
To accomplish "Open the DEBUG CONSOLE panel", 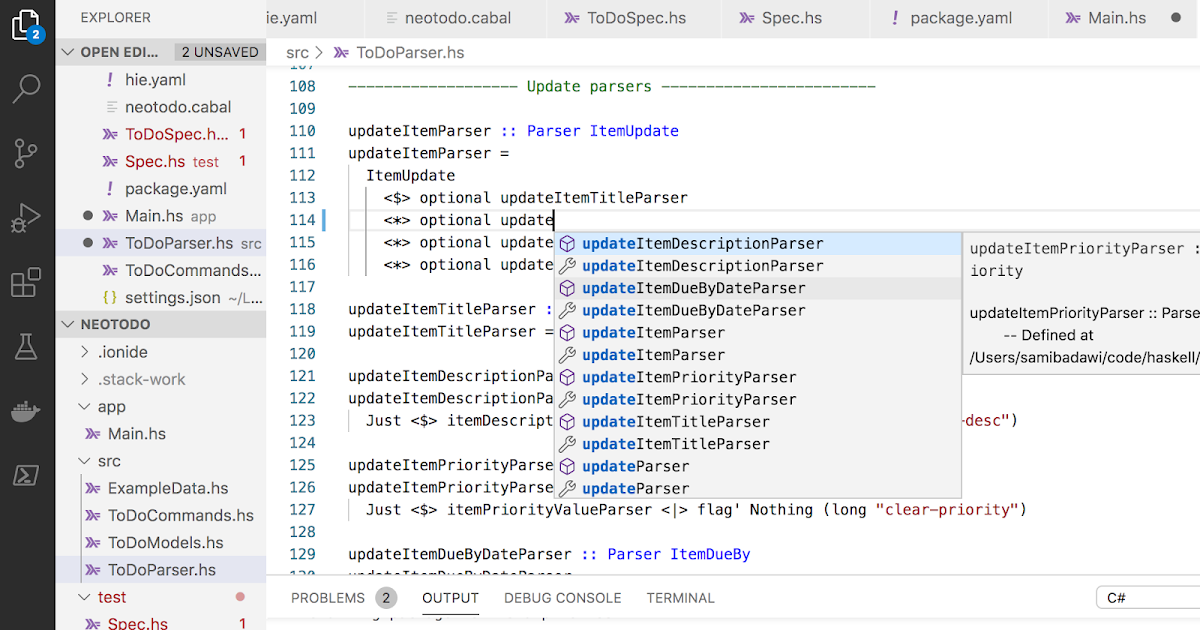I will click(562, 598).
